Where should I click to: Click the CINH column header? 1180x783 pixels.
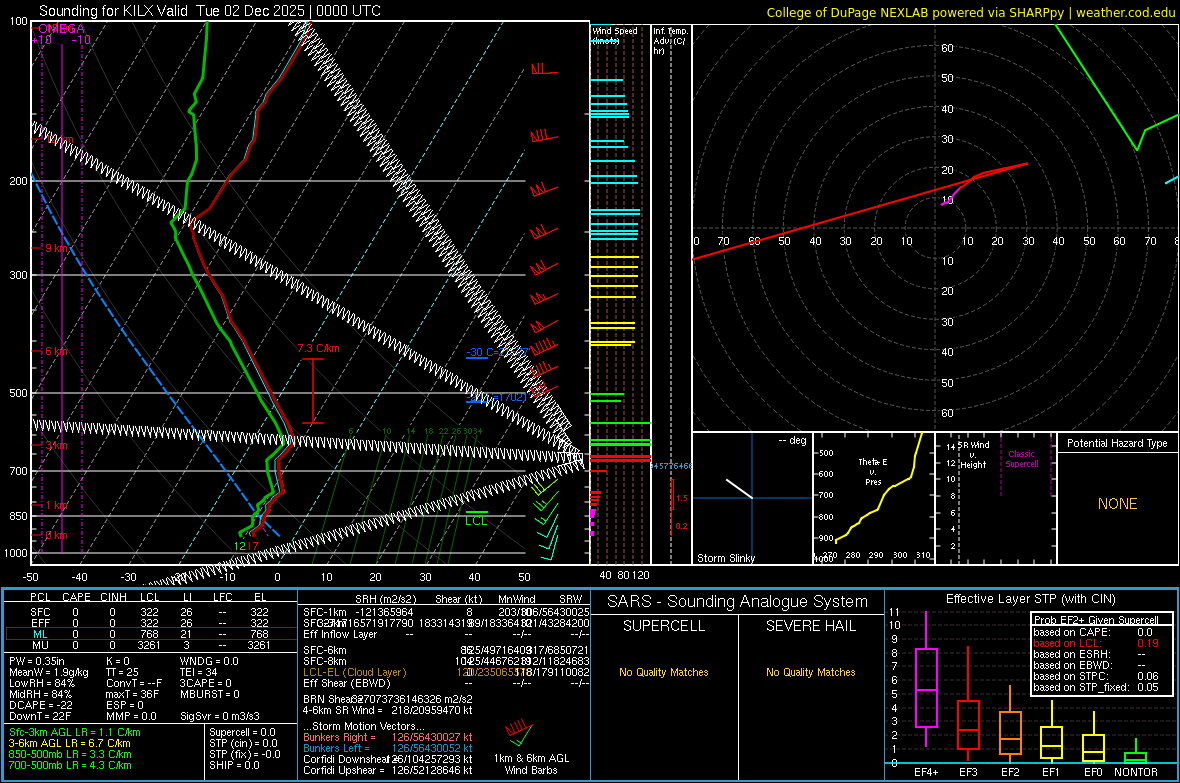(x=113, y=597)
